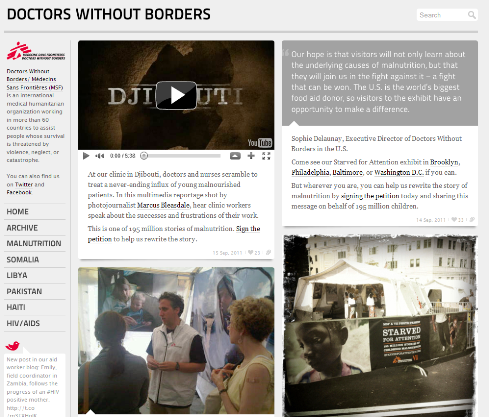Click the heart icon on the quote post

tap(454, 220)
